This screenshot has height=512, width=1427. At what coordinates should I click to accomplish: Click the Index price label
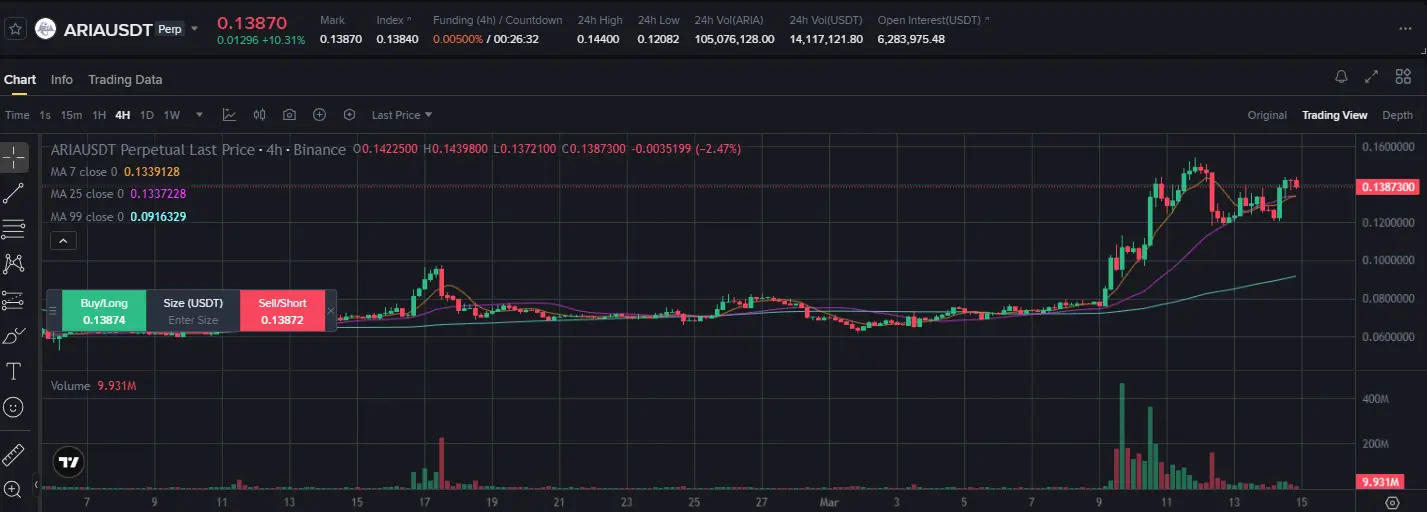pos(390,20)
